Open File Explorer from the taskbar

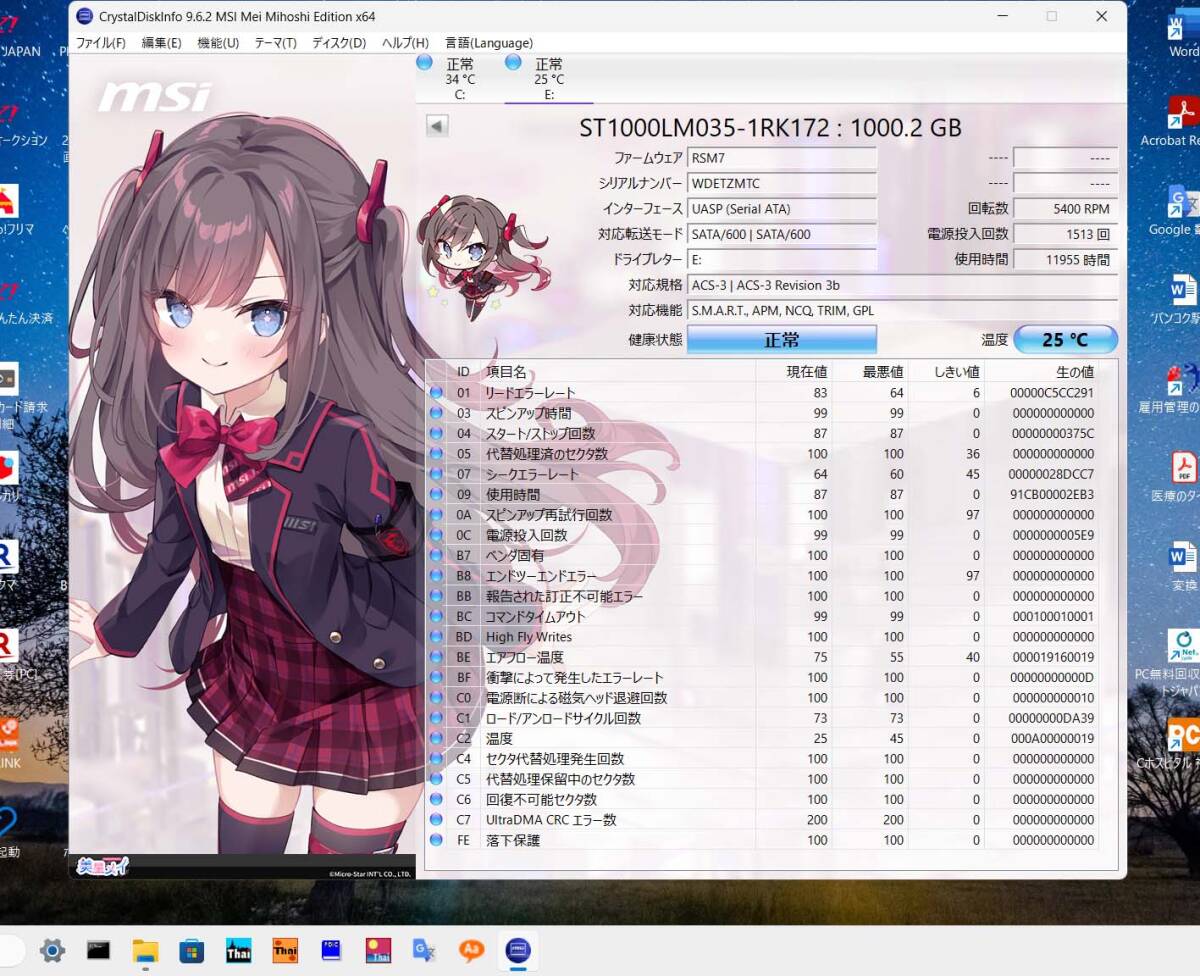click(x=145, y=950)
